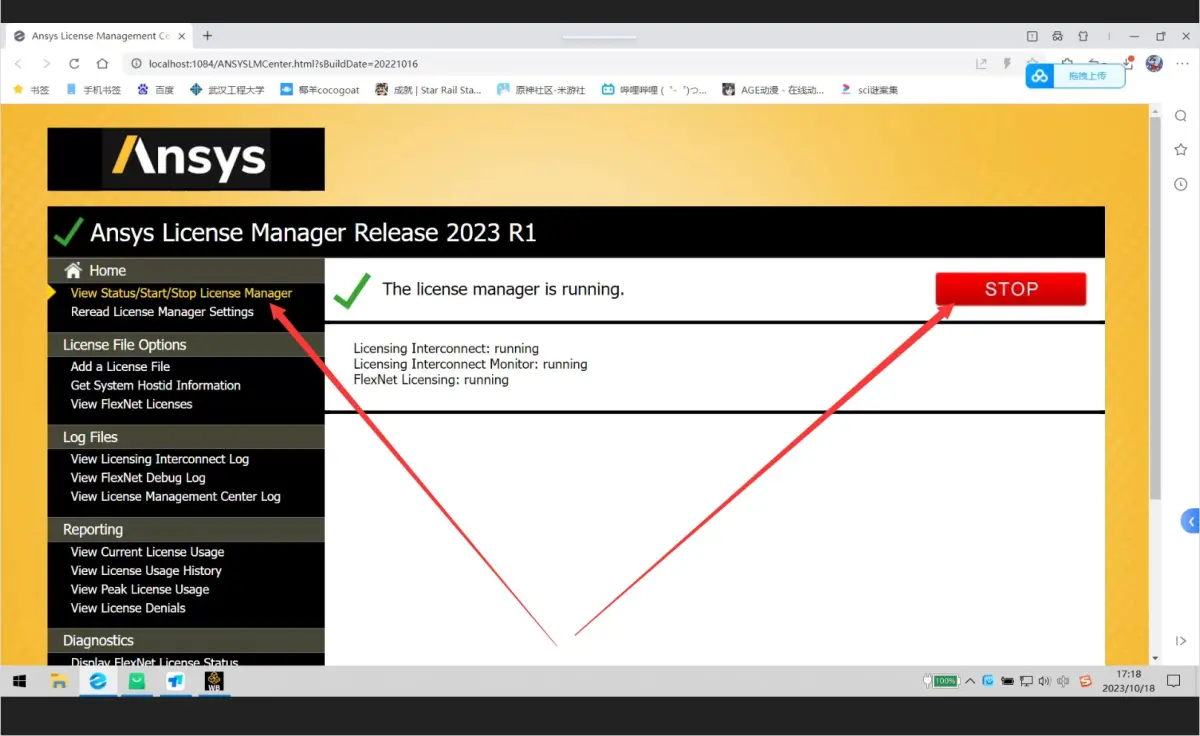
Task: Open the sci谜案集 bookmark
Action: click(869, 90)
